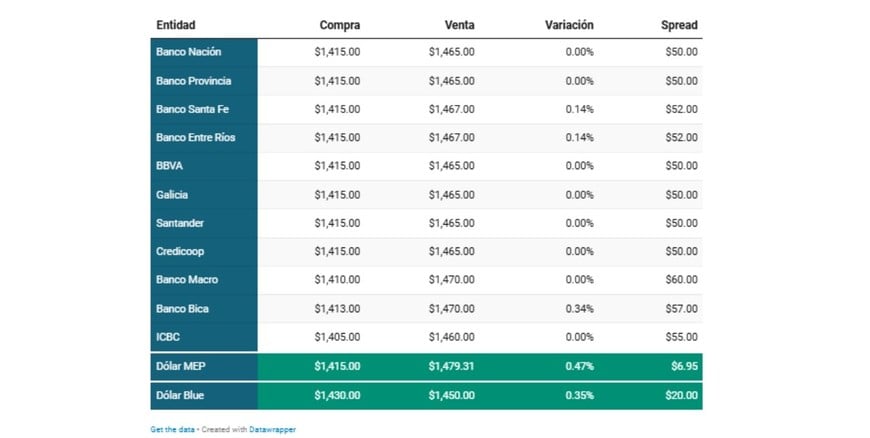The height and width of the screenshot is (438, 870).
Task: Click the Dólar MEP row label
Action: pos(181,367)
